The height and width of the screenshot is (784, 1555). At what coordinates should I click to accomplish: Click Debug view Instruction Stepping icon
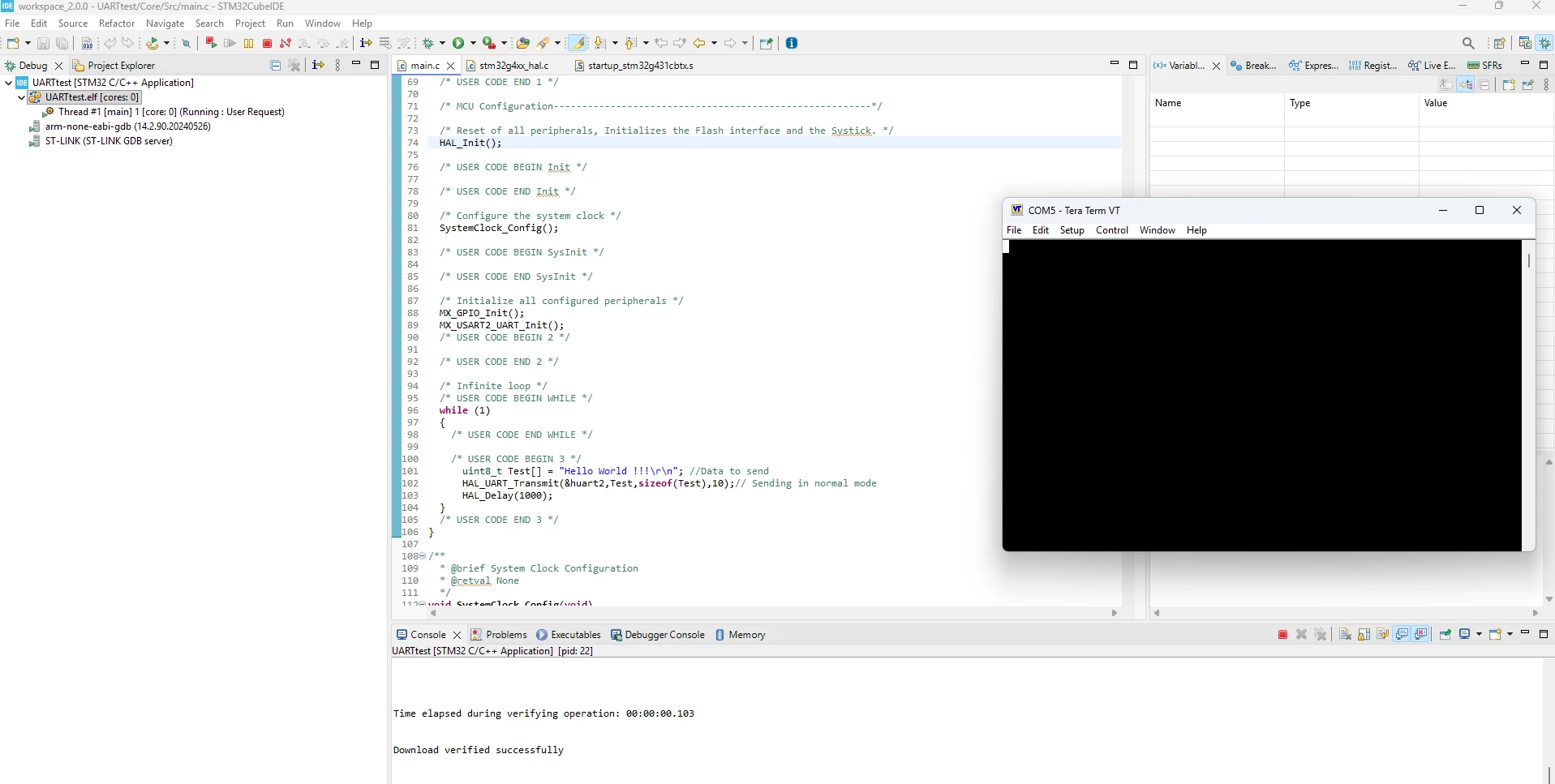(x=318, y=65)
